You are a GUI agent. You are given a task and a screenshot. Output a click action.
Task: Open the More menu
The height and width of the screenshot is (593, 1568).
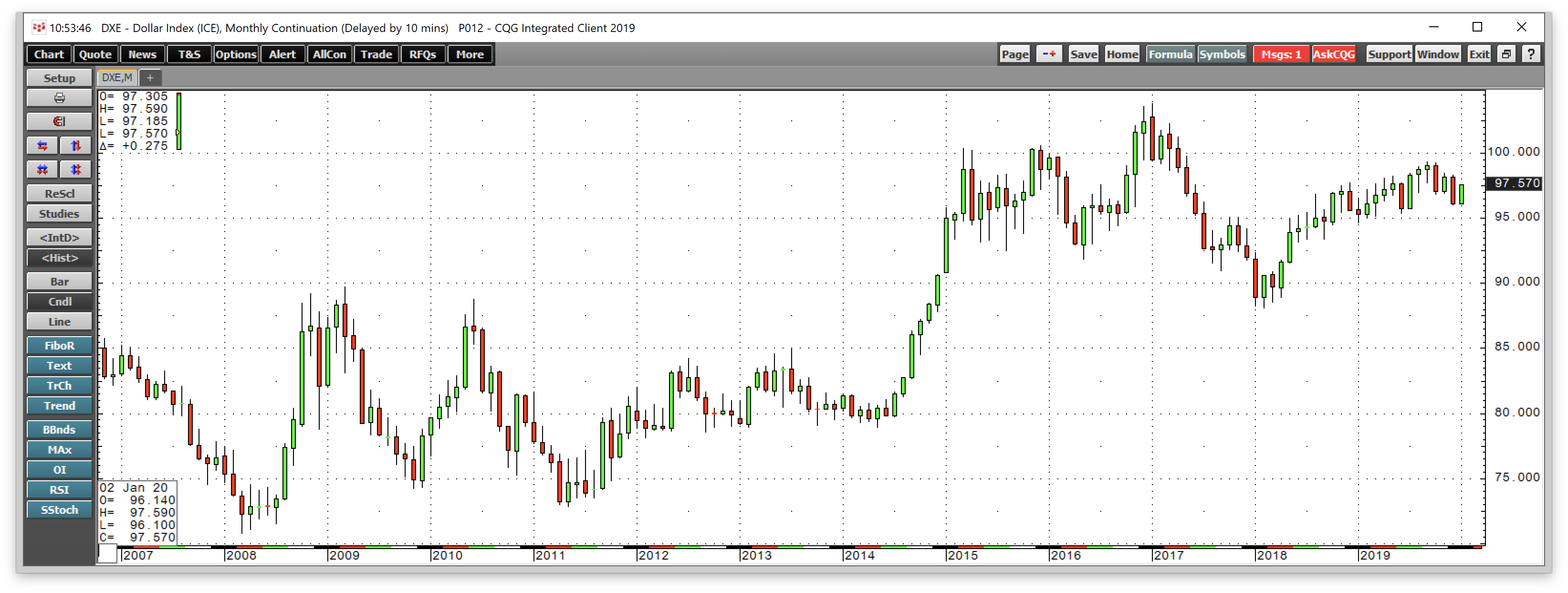coord(470,54)
